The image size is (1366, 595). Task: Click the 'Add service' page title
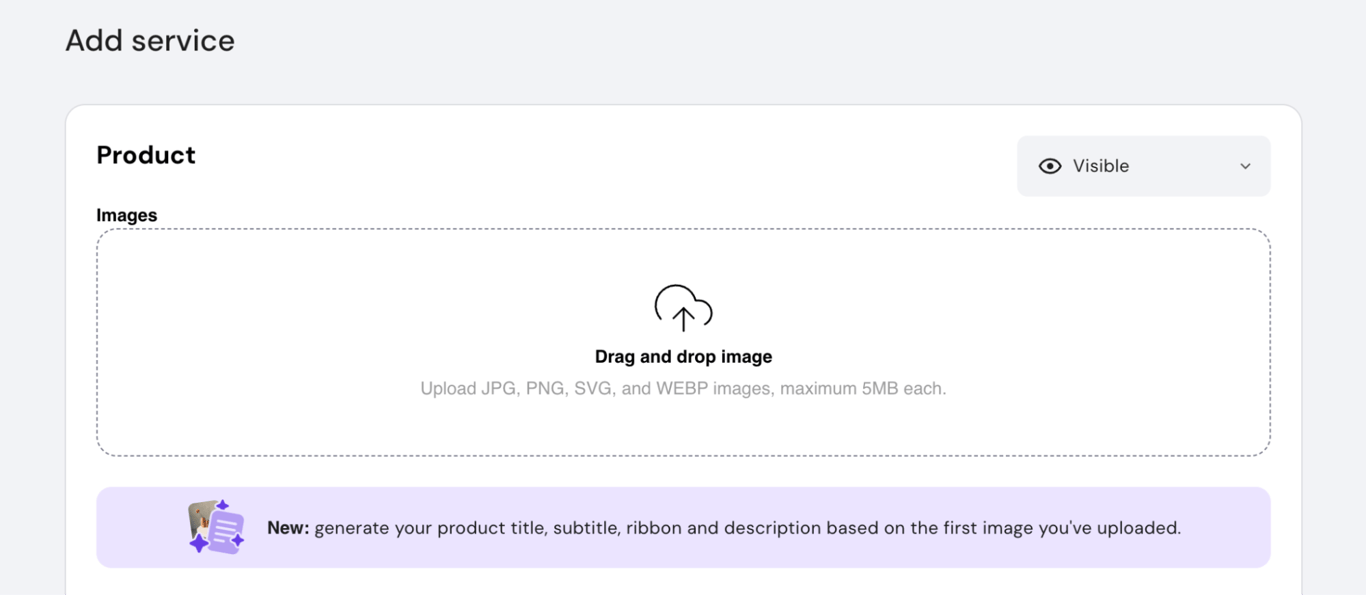(x=150, y=41)
